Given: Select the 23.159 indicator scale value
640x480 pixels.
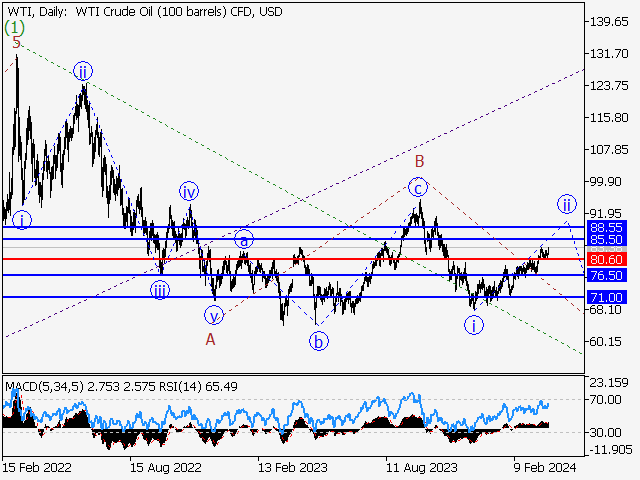Looking at the screenshot, I should click(x=609, y=383).
